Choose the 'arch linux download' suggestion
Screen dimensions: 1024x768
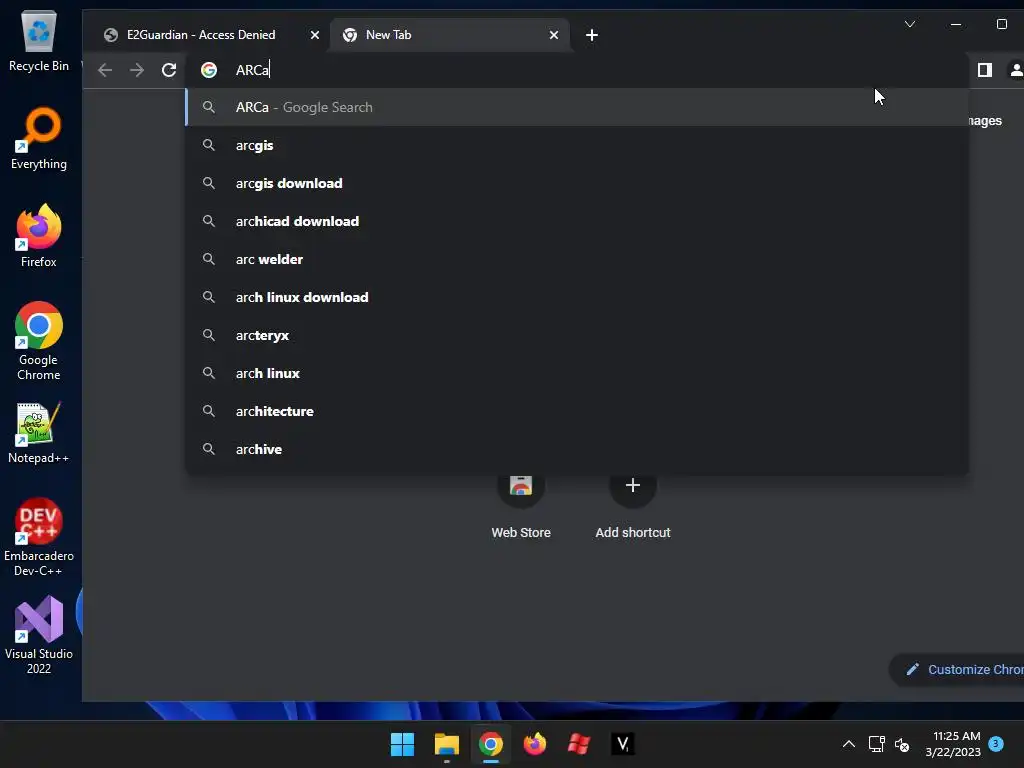click(577, 297)
